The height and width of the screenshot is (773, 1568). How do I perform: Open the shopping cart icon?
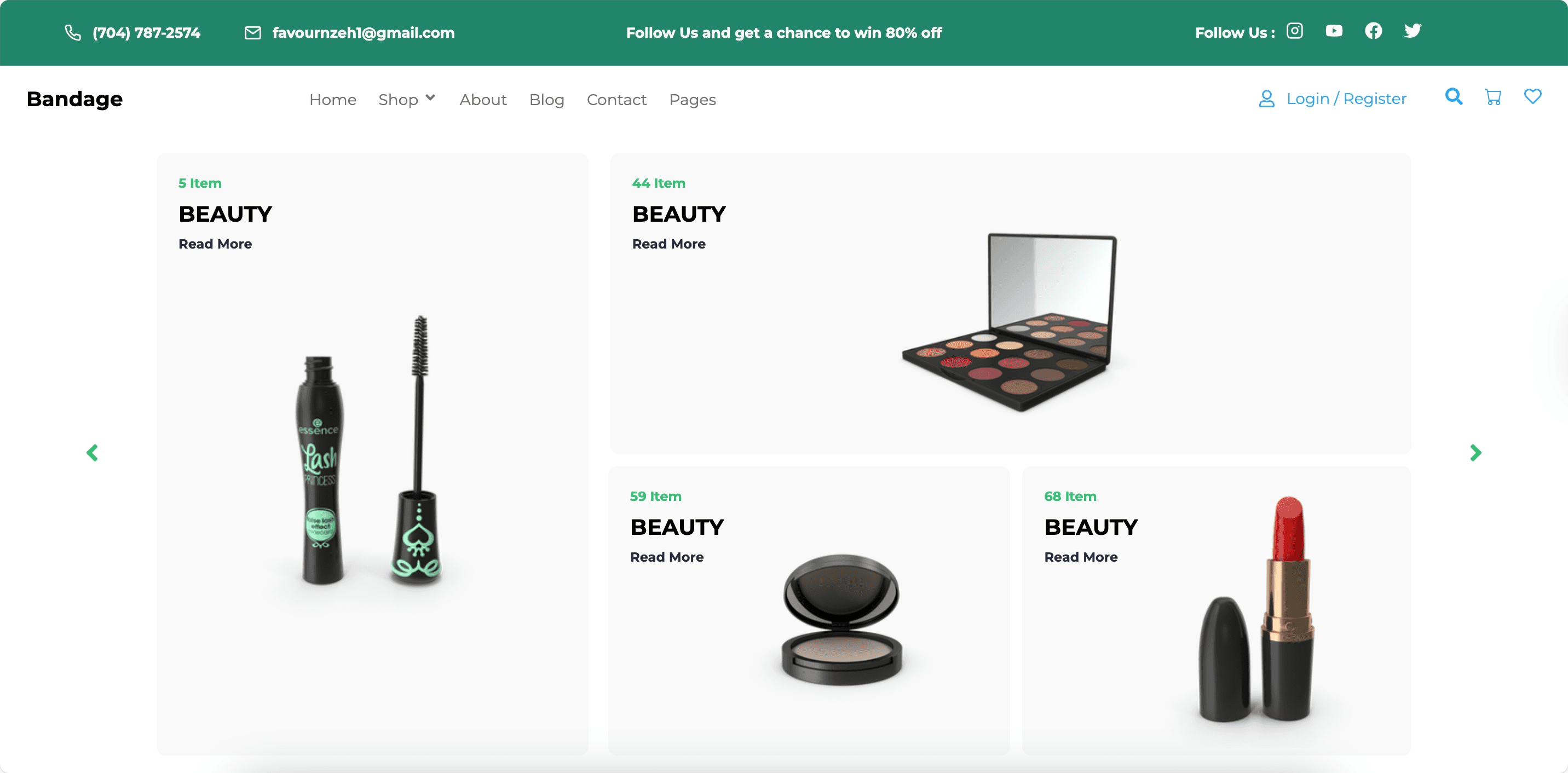pyautogui.click(x=1492, y=97)
